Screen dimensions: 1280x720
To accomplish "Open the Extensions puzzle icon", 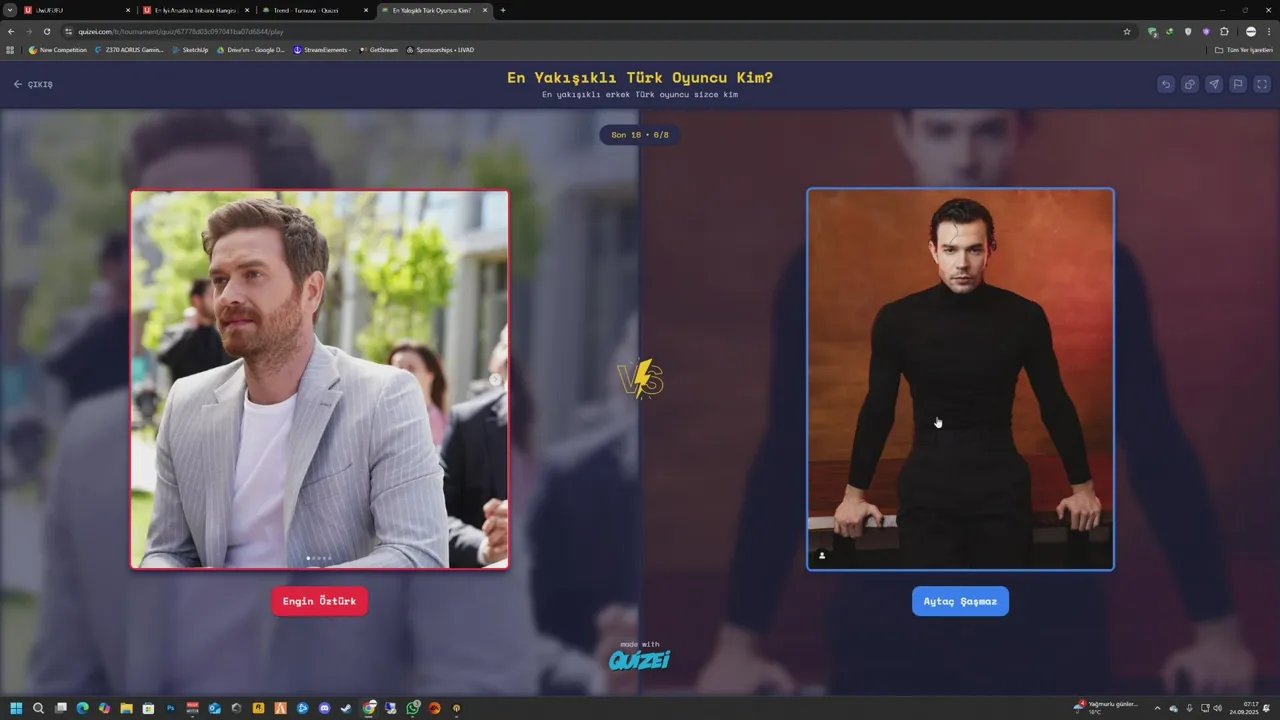I will [1224, 31].
